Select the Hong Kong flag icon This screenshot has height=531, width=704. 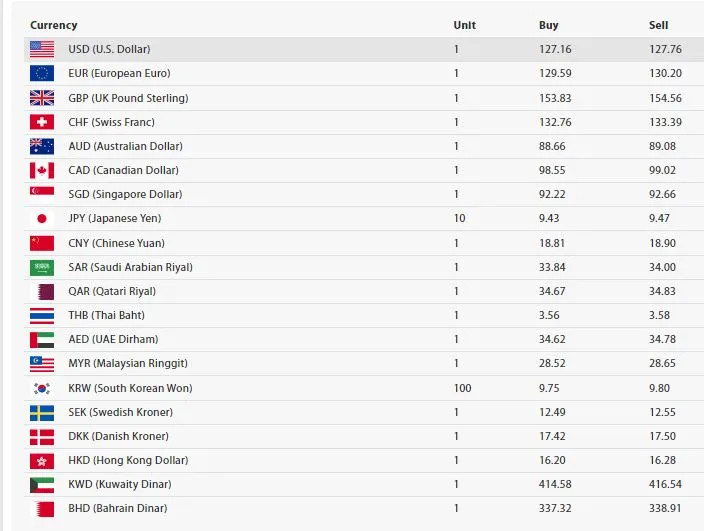[42, 461]
